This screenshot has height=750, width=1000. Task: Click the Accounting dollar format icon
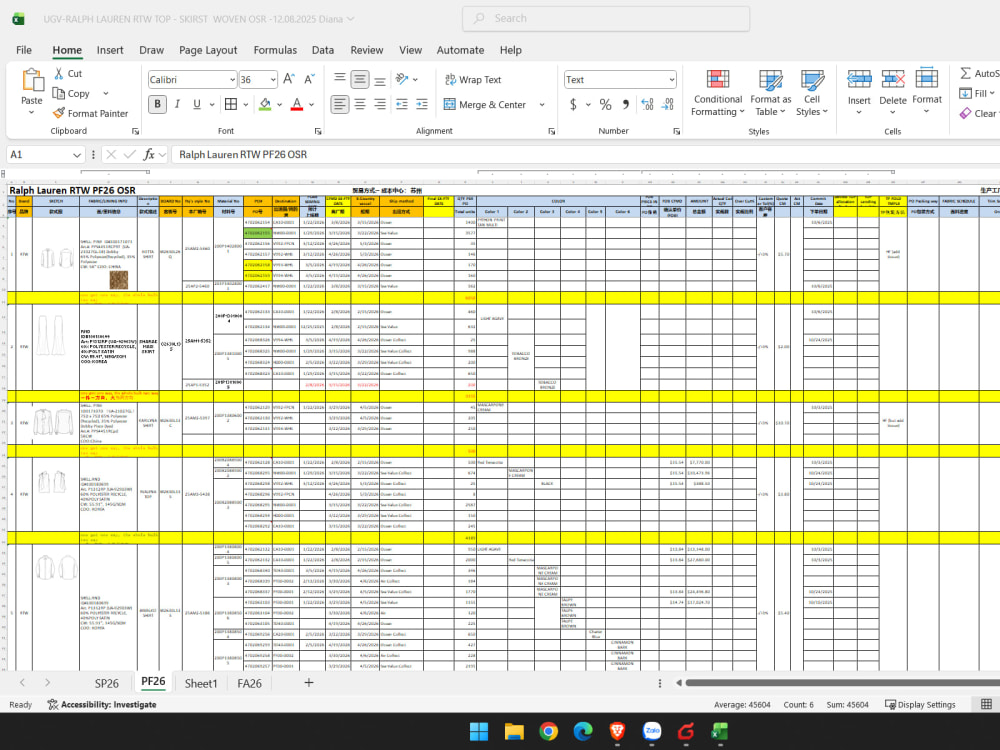tap(573, 104)
